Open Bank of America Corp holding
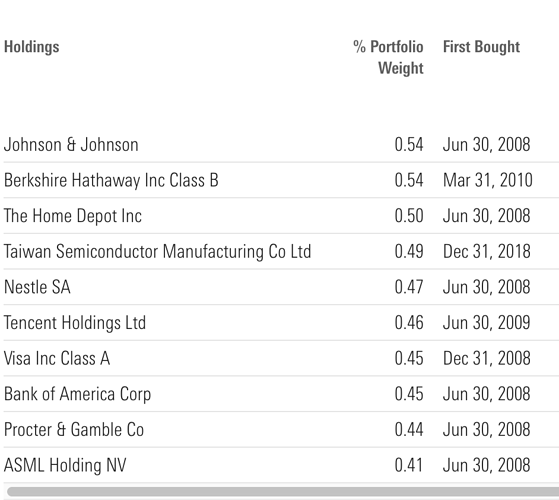559x500 pixels. click(77, 394)
